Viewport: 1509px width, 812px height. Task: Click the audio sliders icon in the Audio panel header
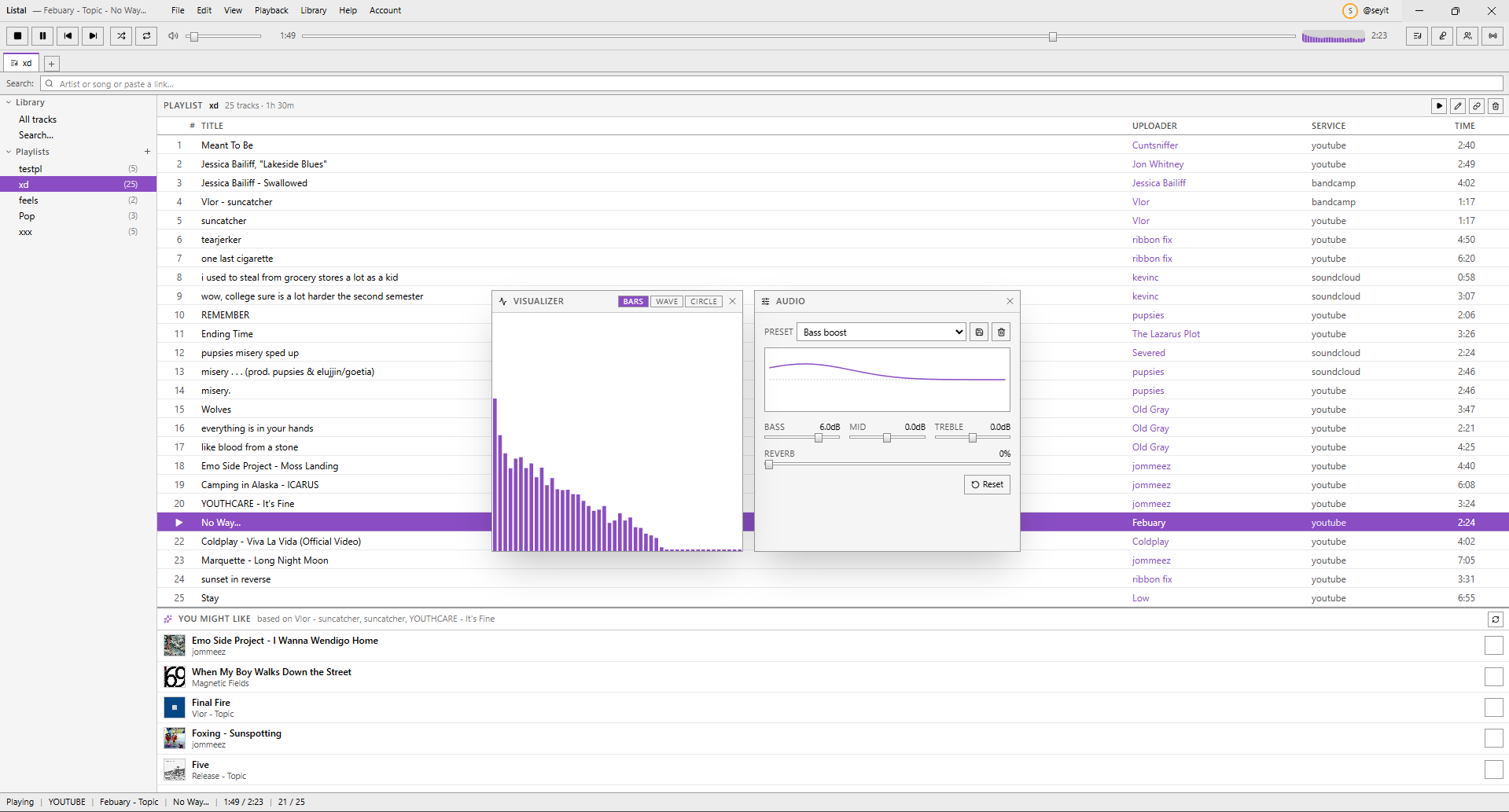[x=765, y=301]
